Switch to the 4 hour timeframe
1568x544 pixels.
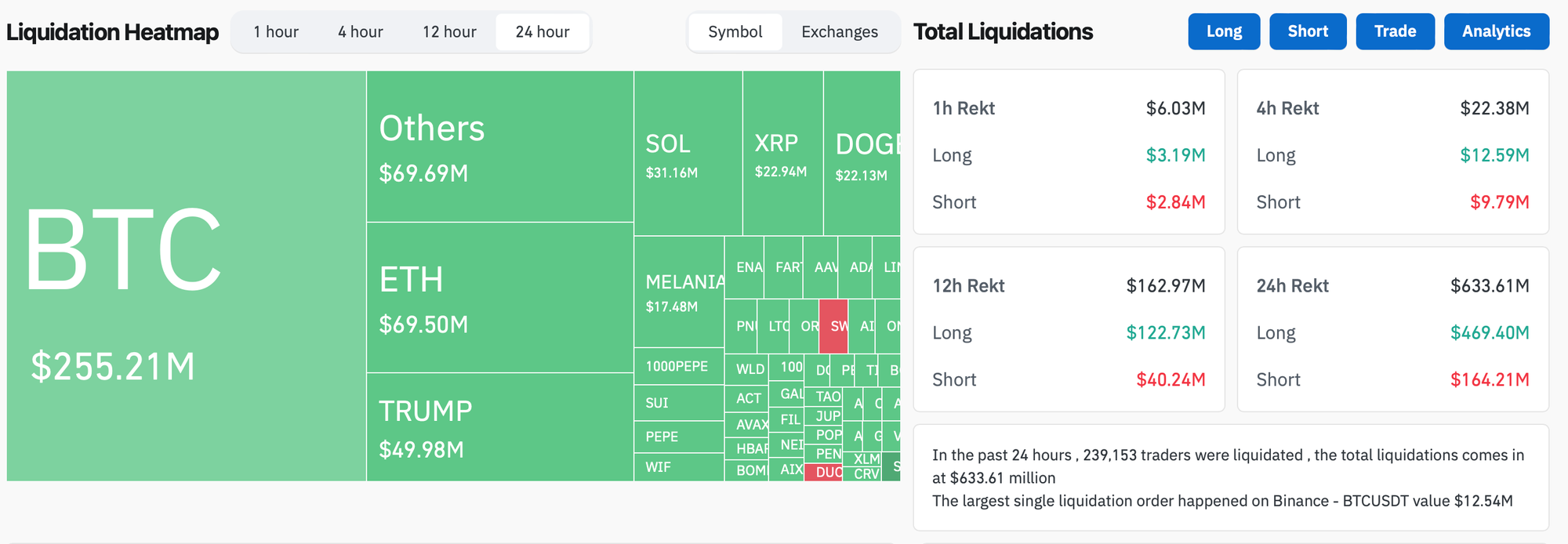tap(361, 32)
